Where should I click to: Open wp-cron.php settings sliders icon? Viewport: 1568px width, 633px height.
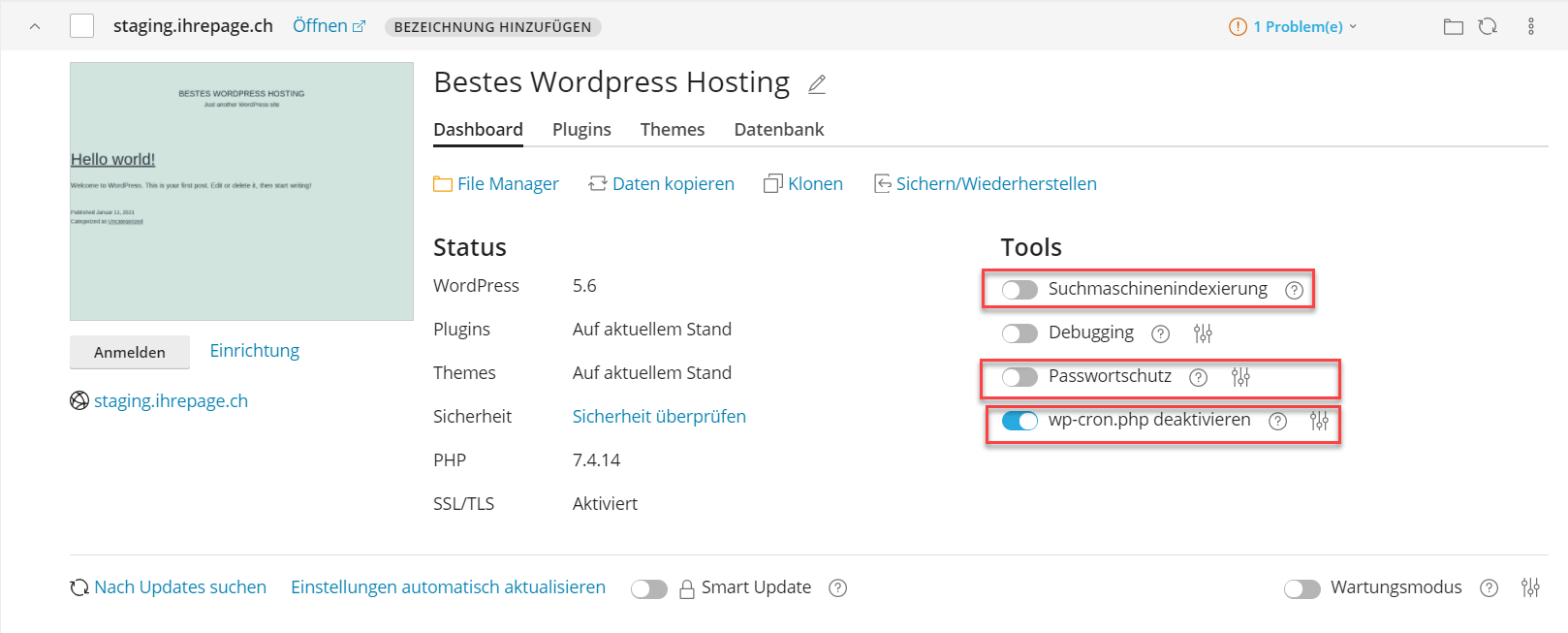pos(1319,421)
